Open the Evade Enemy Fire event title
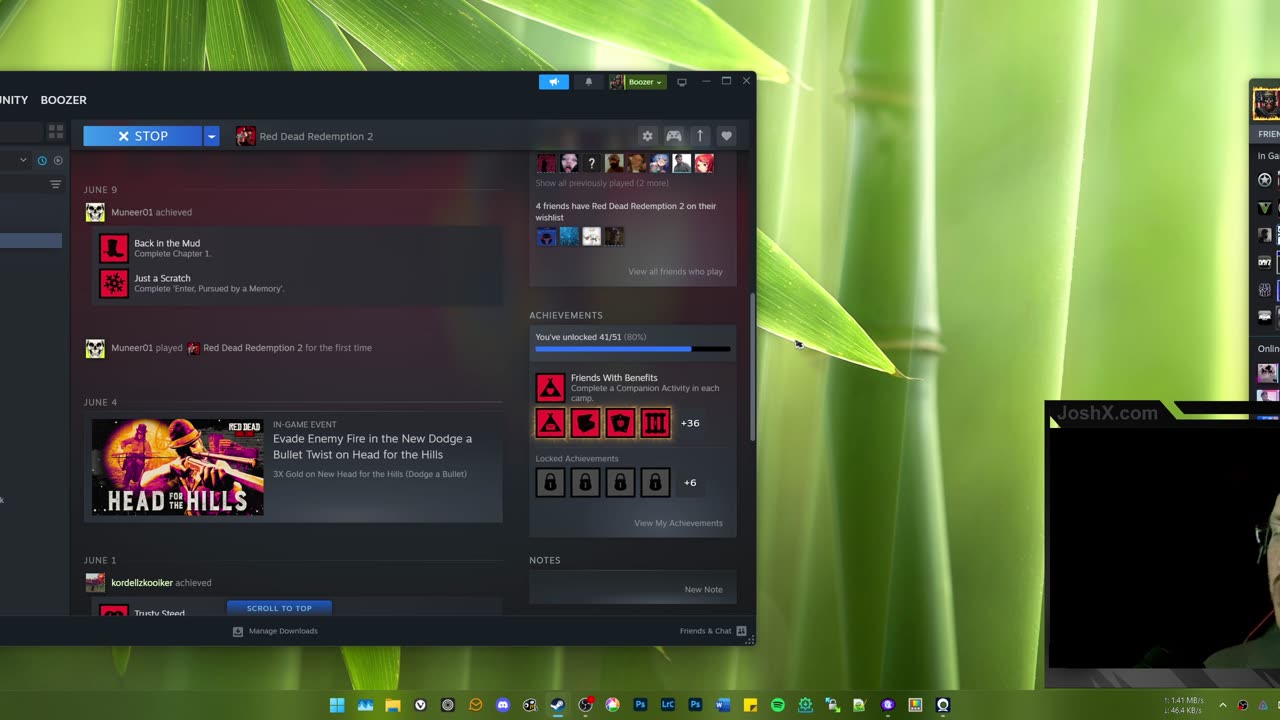The width and height of the screenshot is (1280, 720). (372, 446)
